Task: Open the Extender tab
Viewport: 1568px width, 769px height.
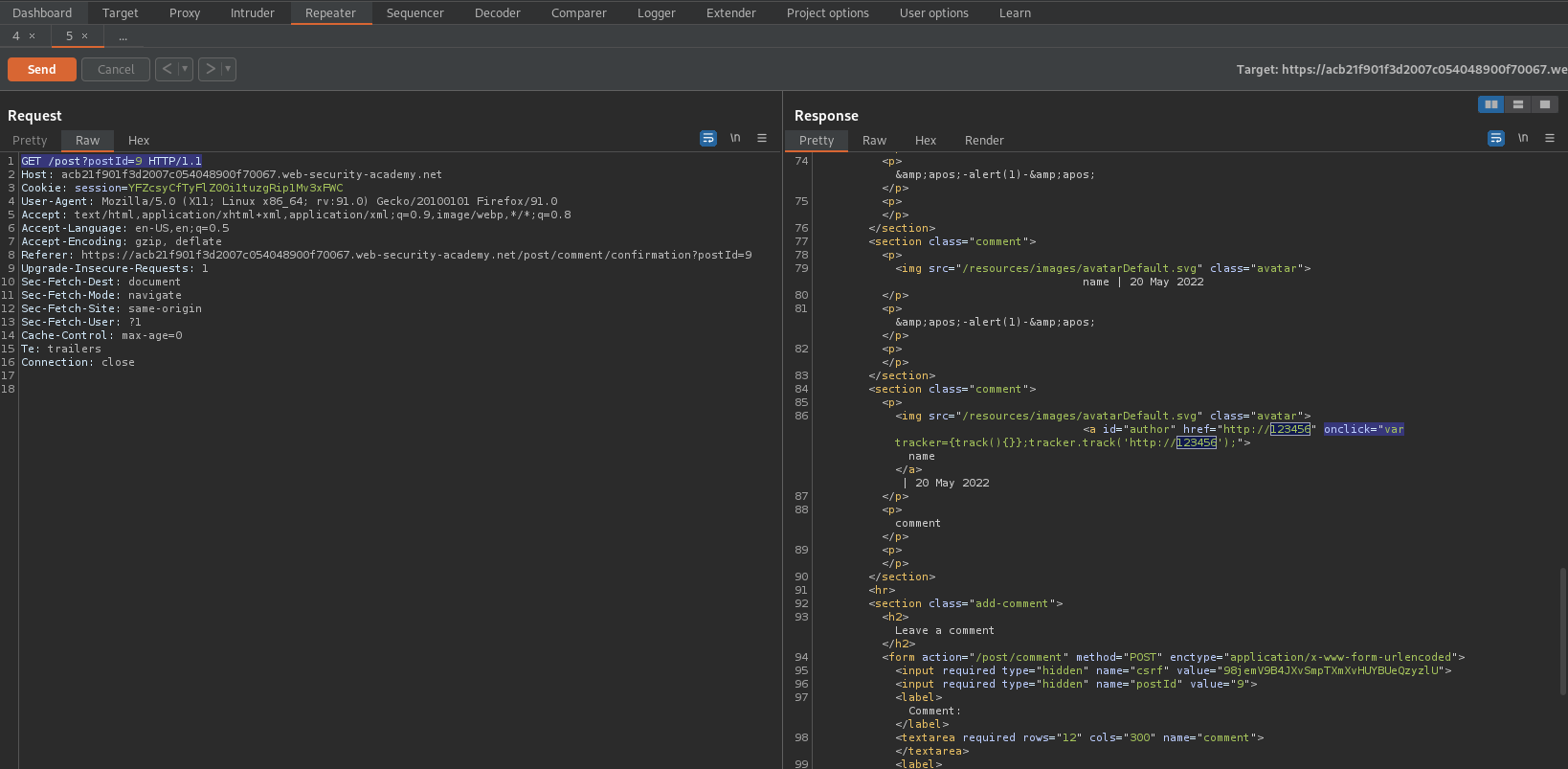Action: 731,12
